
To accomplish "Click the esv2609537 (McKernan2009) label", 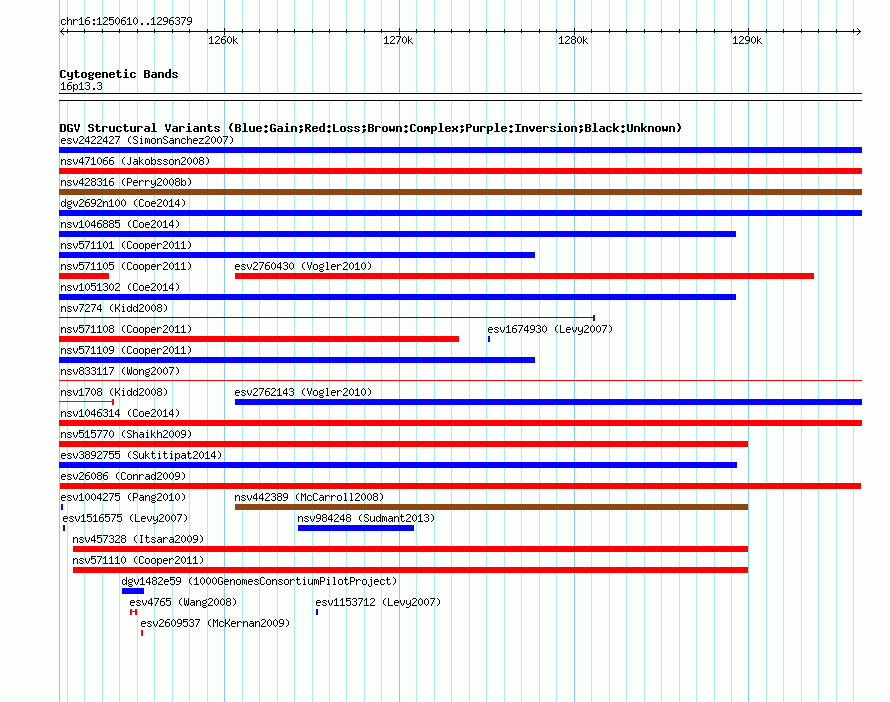I will click(x=215, y=623).
